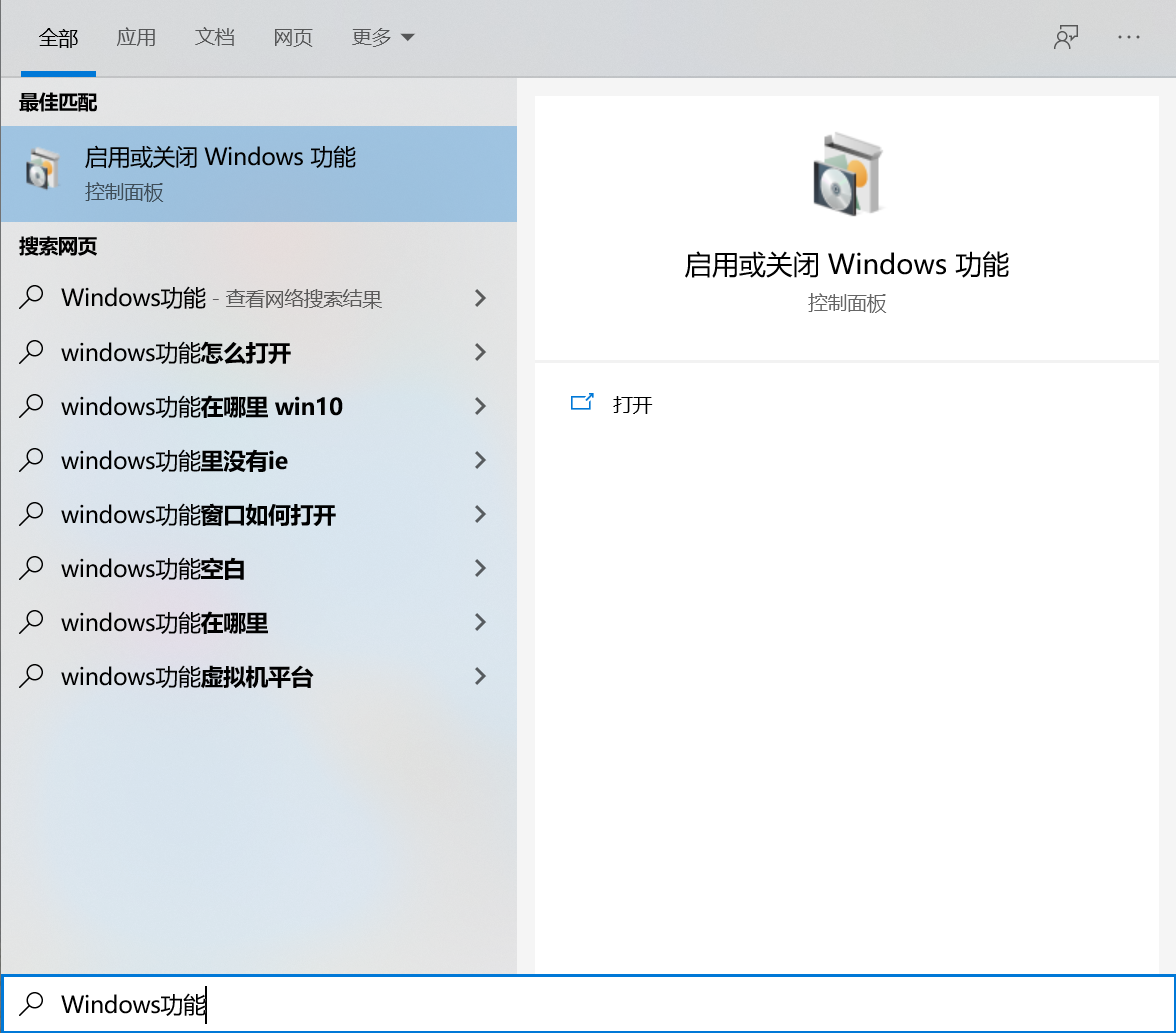
Task: Click the search input containing Windows功能
Action: tap(588, 1004)
